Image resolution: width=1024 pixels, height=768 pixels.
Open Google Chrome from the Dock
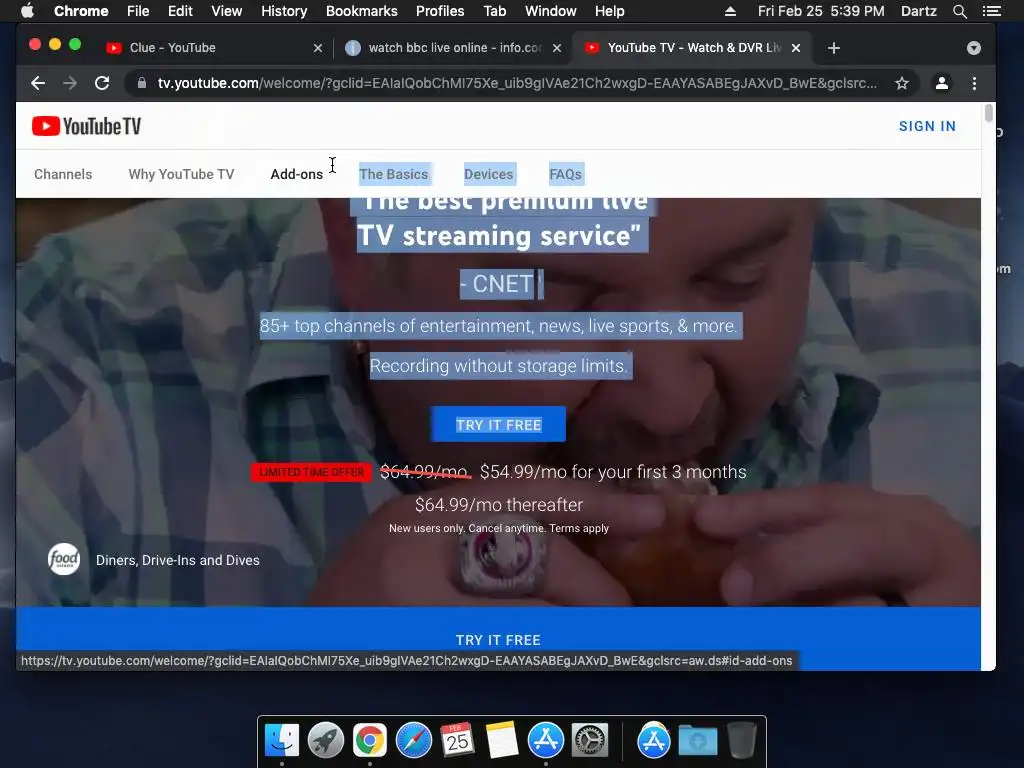click(x=370, y=741)
